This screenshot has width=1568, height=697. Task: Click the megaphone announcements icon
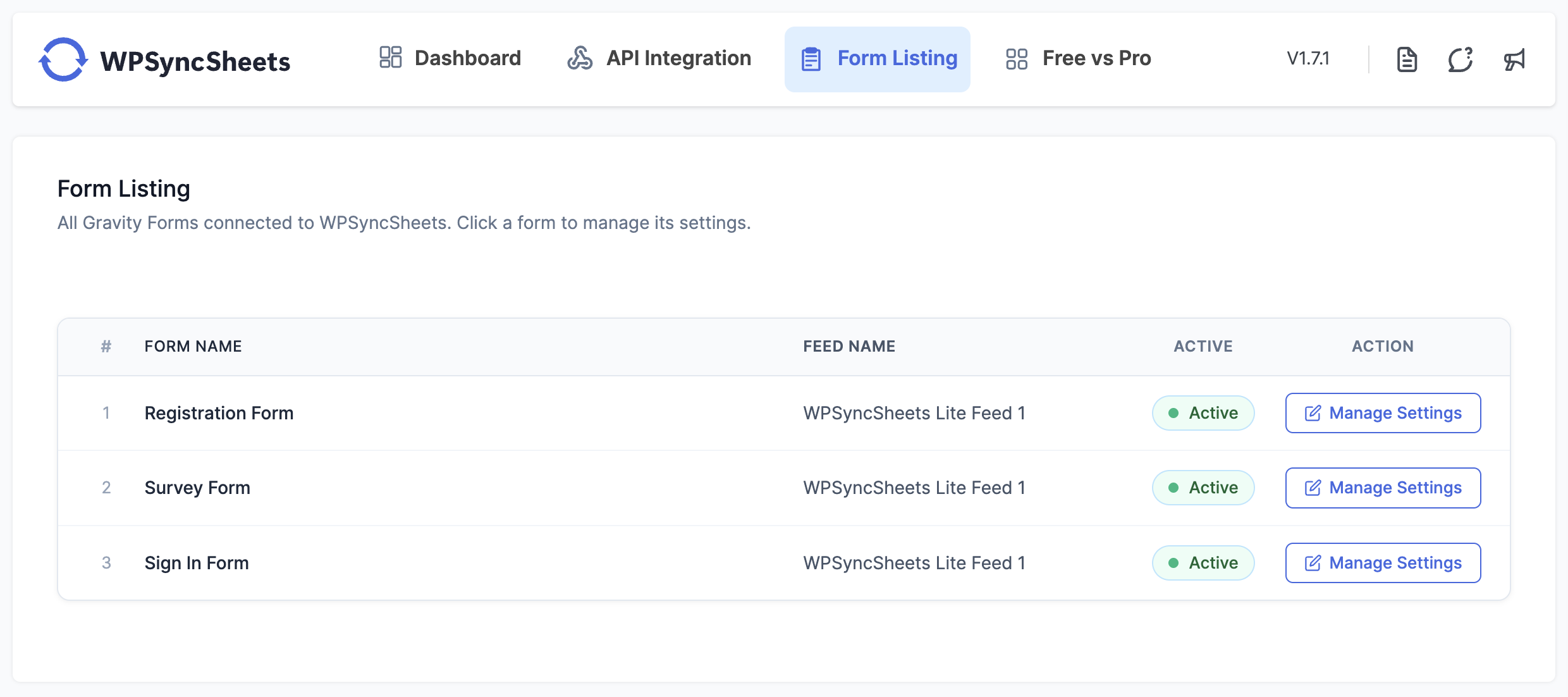1514,59
